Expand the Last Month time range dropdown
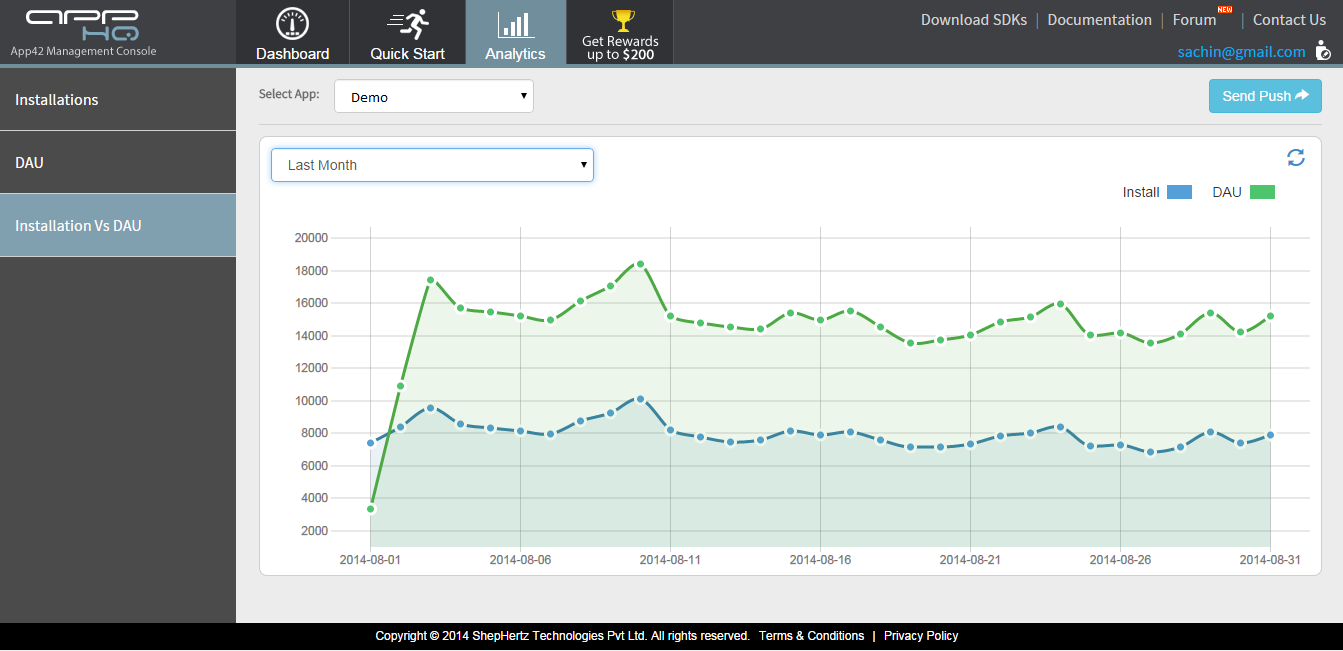Screen dimensions: 1343x651 [x=432, y=165]
